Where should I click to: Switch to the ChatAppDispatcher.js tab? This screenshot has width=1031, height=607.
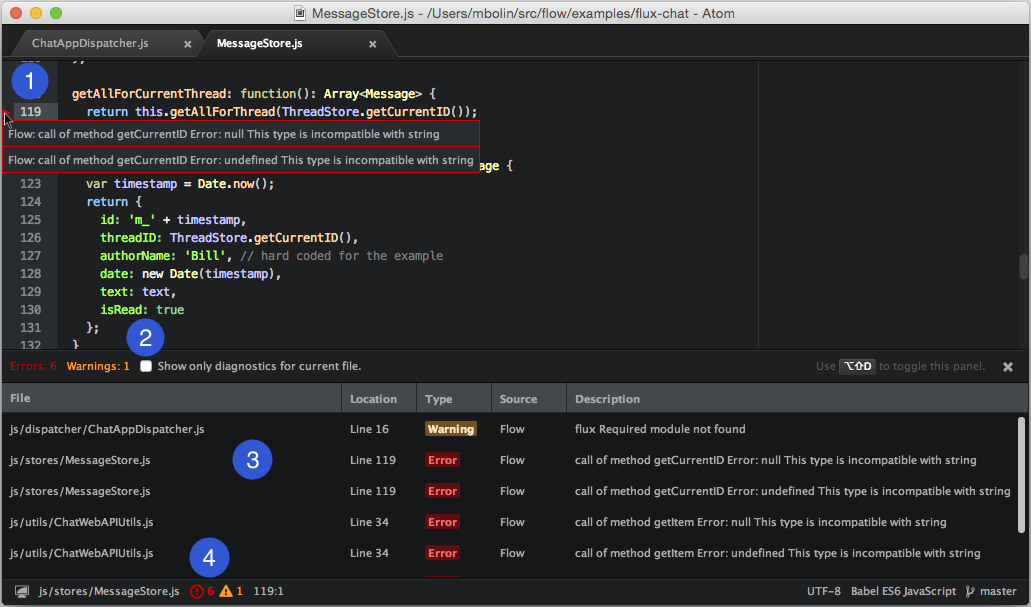pyautogui.click(x=90, y=44)
